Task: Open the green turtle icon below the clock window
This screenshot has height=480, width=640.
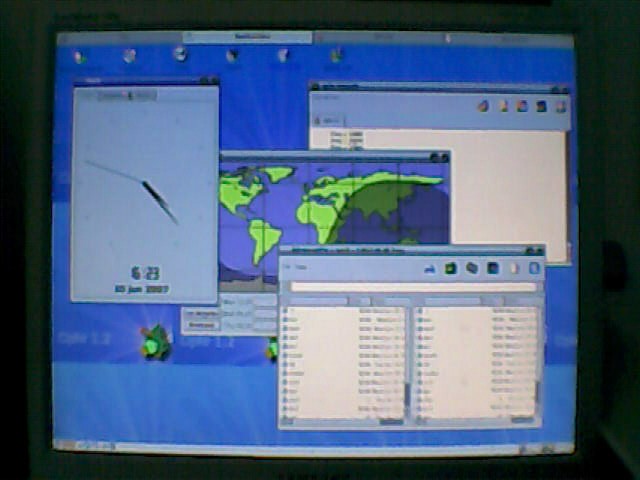Action: tap(154, 343)
